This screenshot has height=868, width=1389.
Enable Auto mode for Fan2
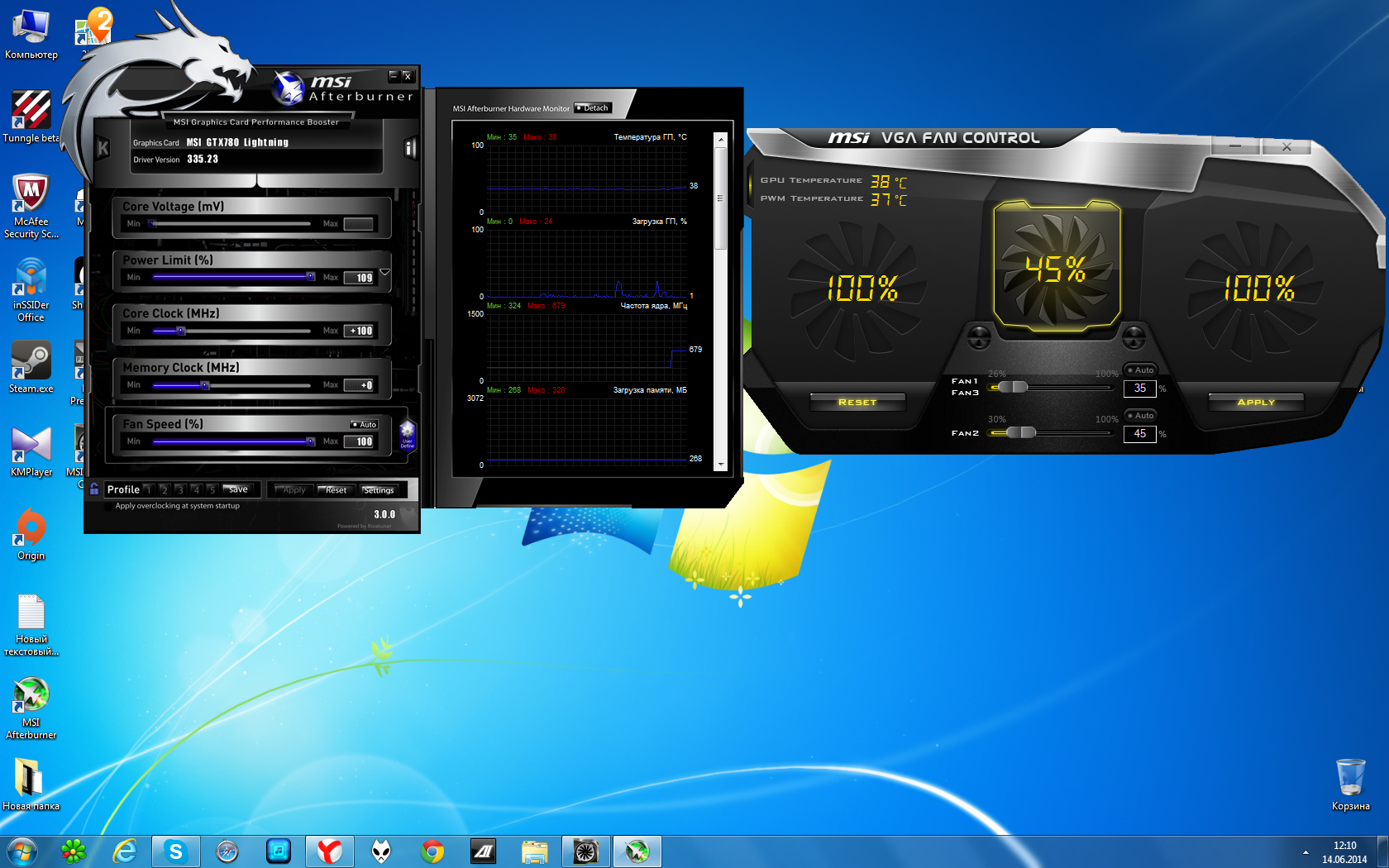point(1141,416)
